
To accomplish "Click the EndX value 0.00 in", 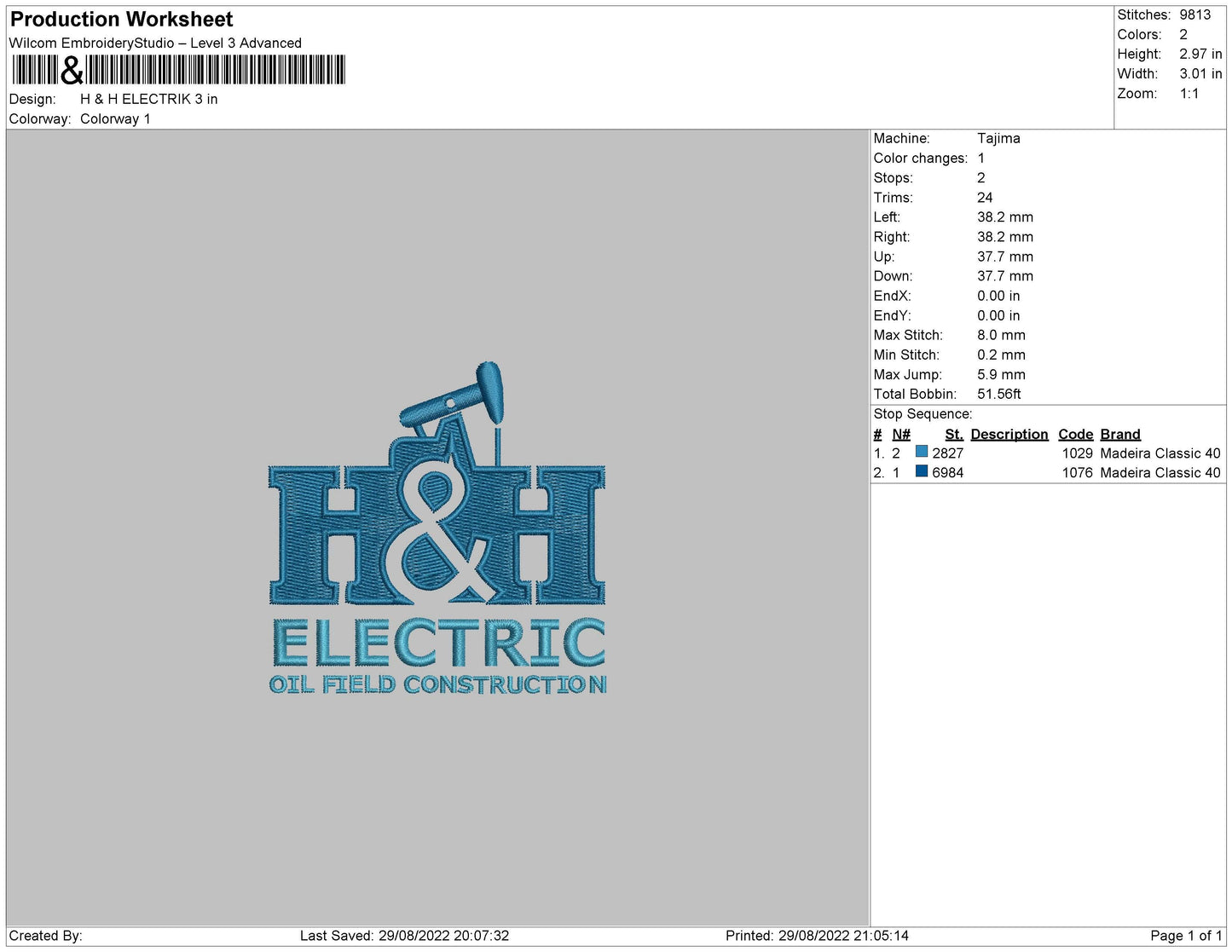I will [998, 296].
